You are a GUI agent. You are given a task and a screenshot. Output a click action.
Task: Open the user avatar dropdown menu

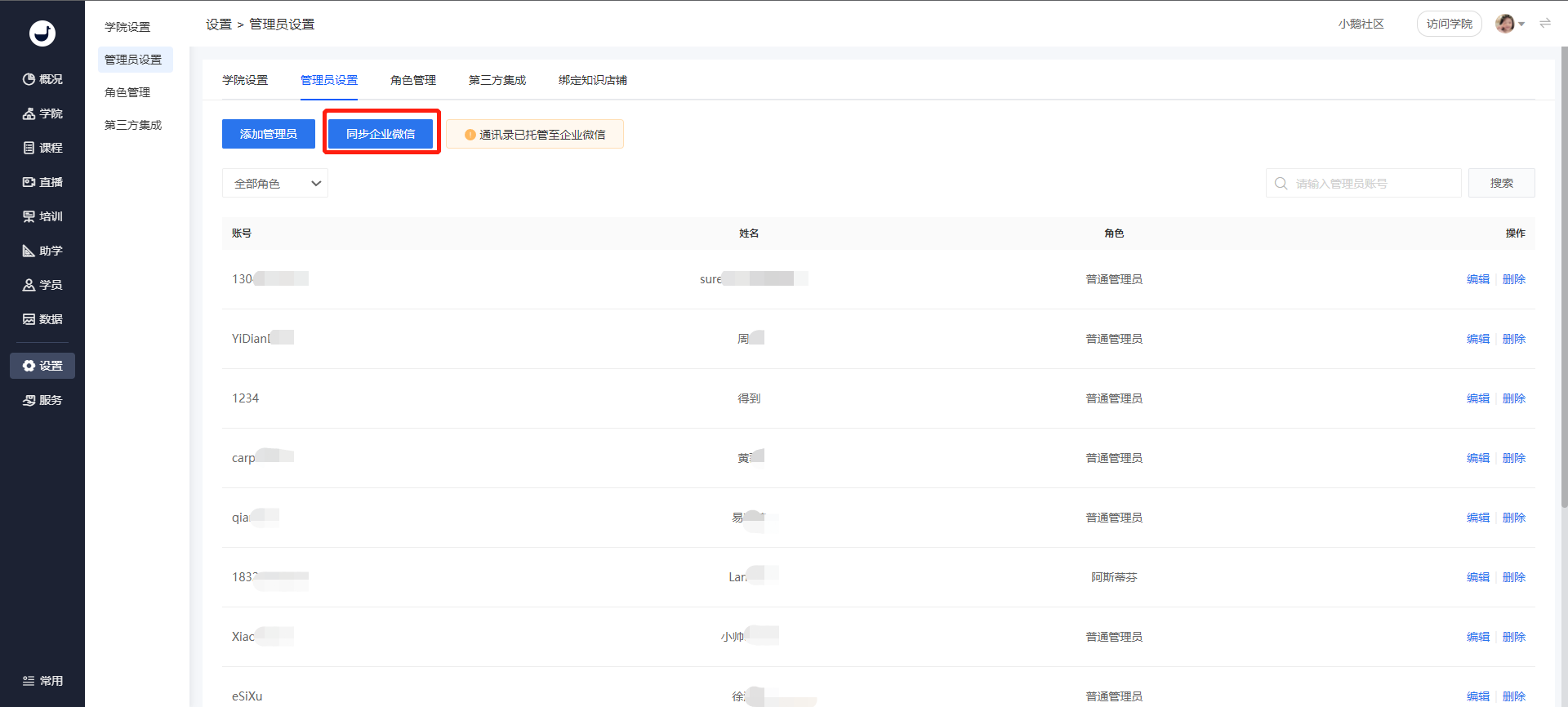click(x=1510, y=24)
